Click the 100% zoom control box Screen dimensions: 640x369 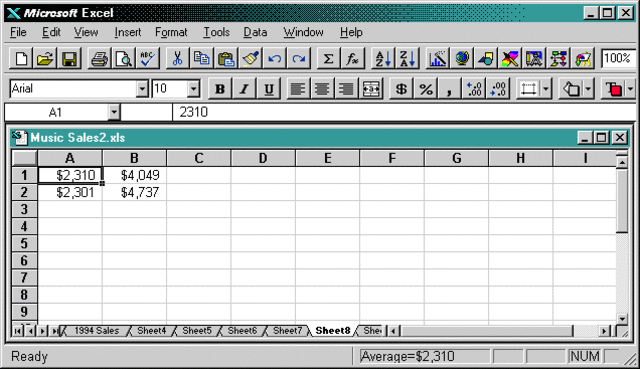click(618, 58)
